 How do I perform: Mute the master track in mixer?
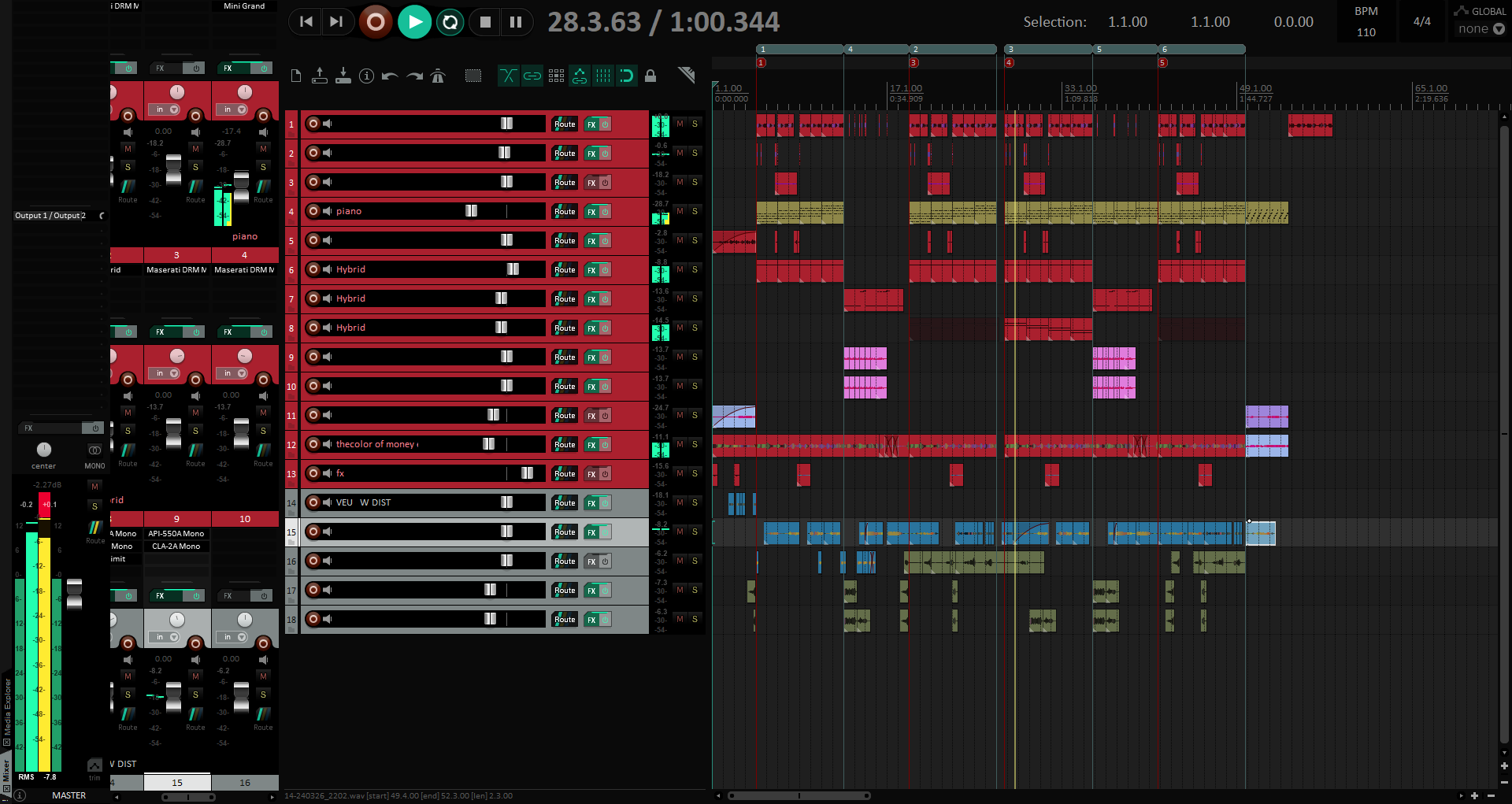tap(95, 487)
